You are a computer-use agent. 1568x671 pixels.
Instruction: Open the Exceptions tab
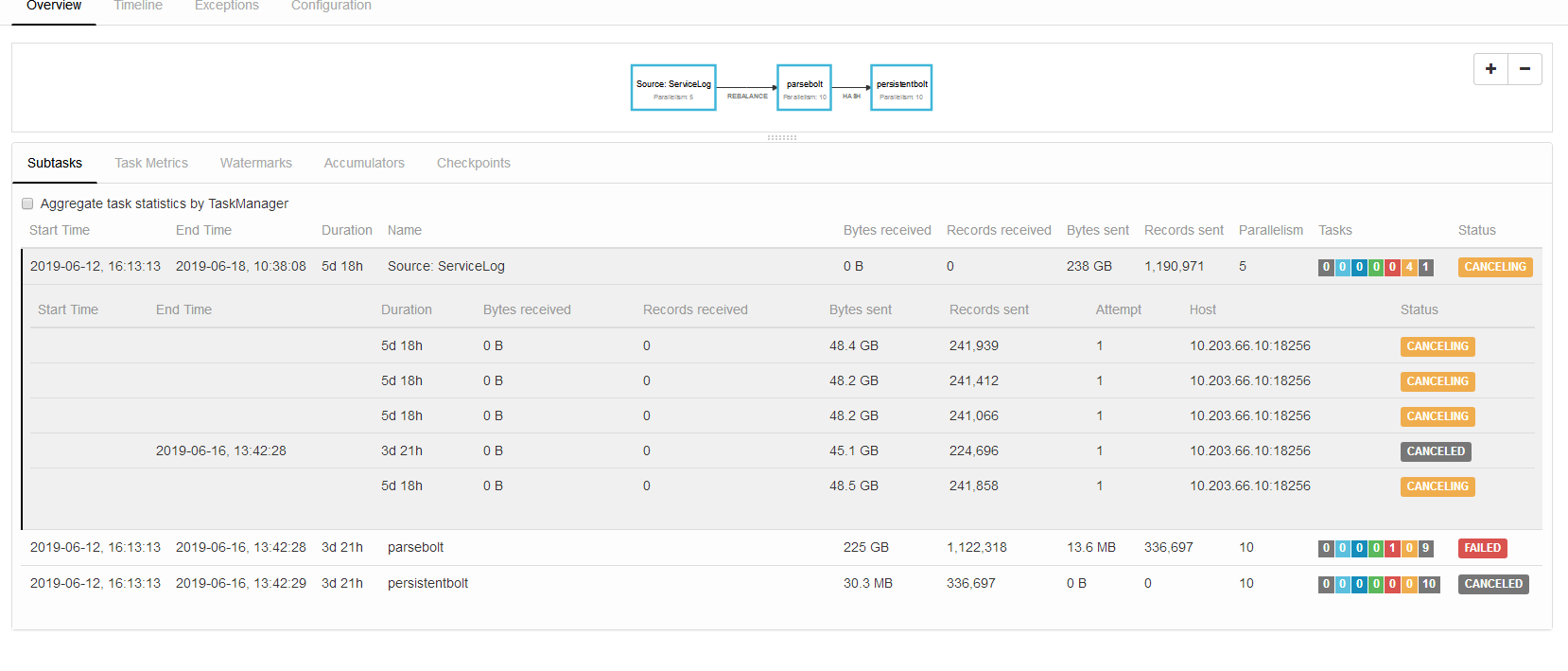click(226, 7)
